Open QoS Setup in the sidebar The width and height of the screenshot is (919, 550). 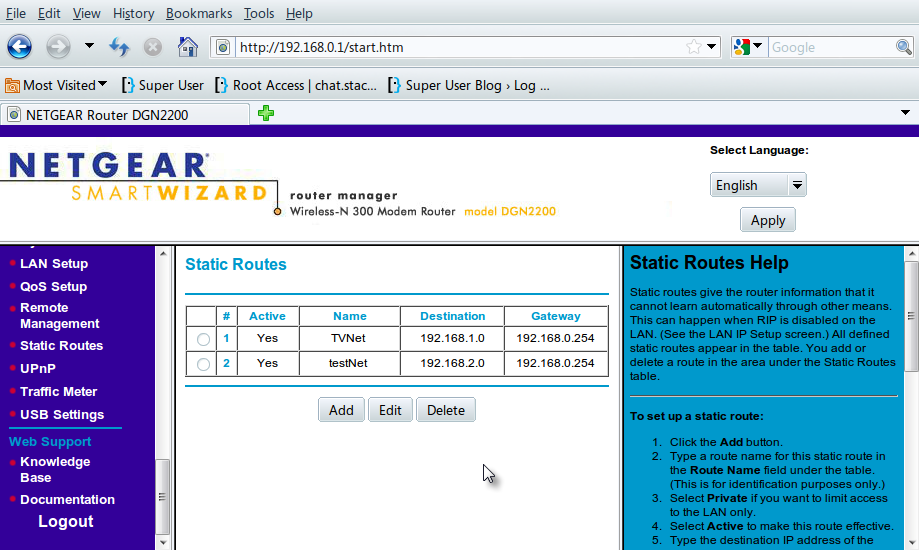click(x=53, y=286)
